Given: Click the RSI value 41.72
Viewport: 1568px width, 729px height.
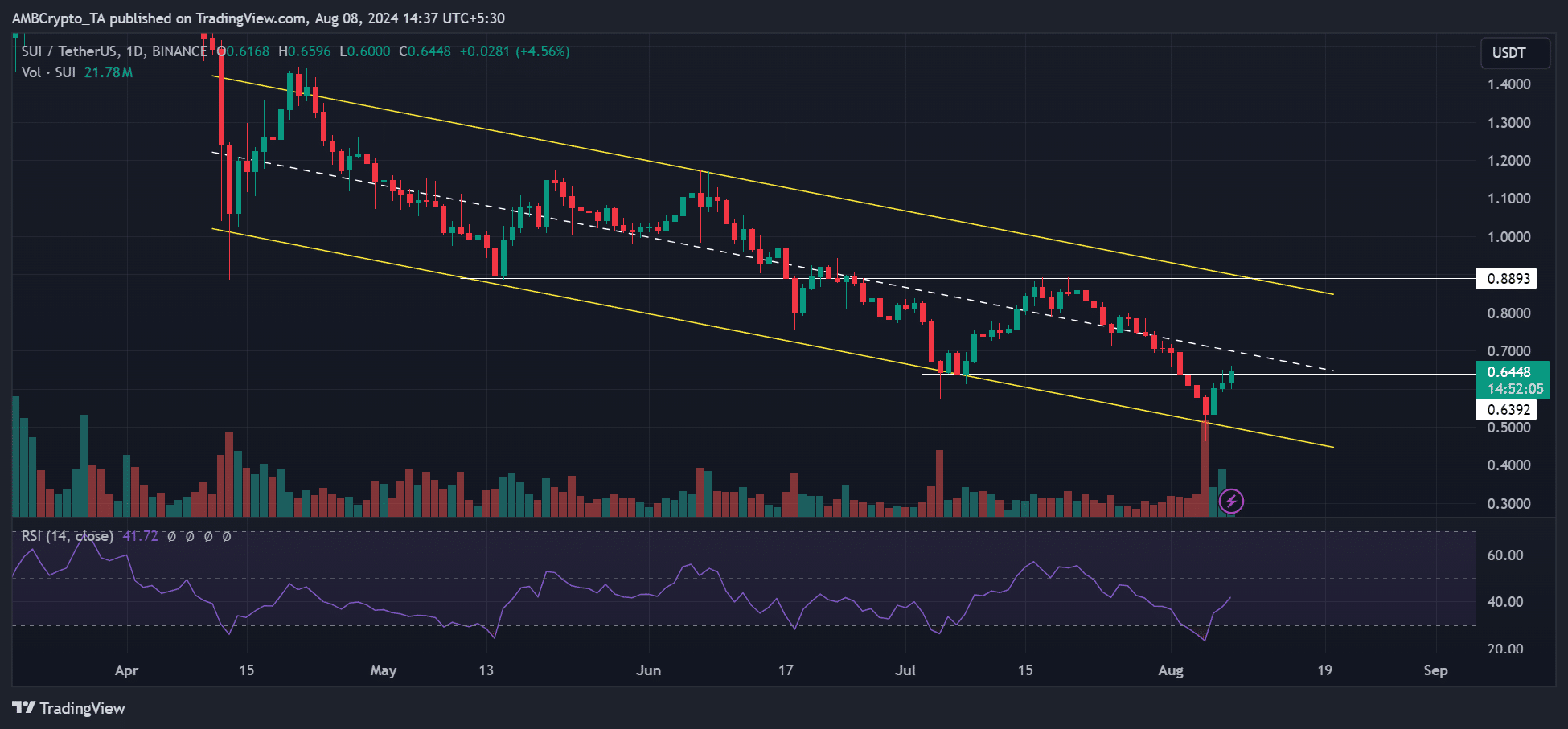Looking at the screenshot, I should 140,536.
